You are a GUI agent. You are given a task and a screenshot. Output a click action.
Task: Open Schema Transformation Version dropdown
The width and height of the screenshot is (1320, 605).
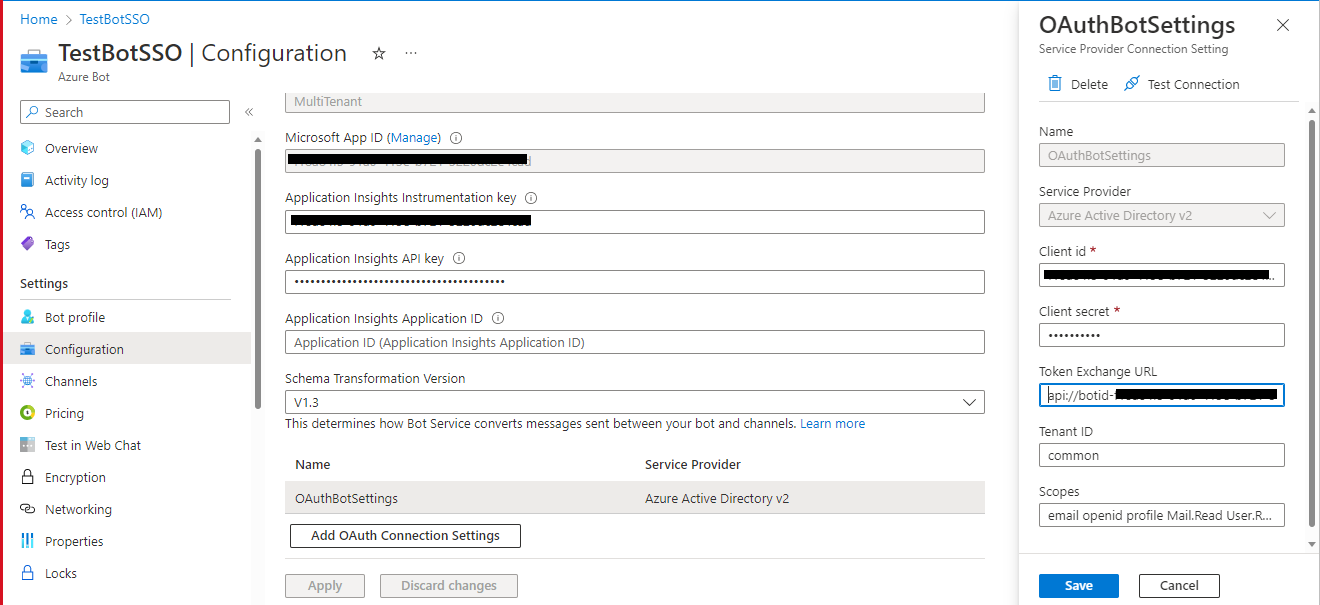click(635, 402)
